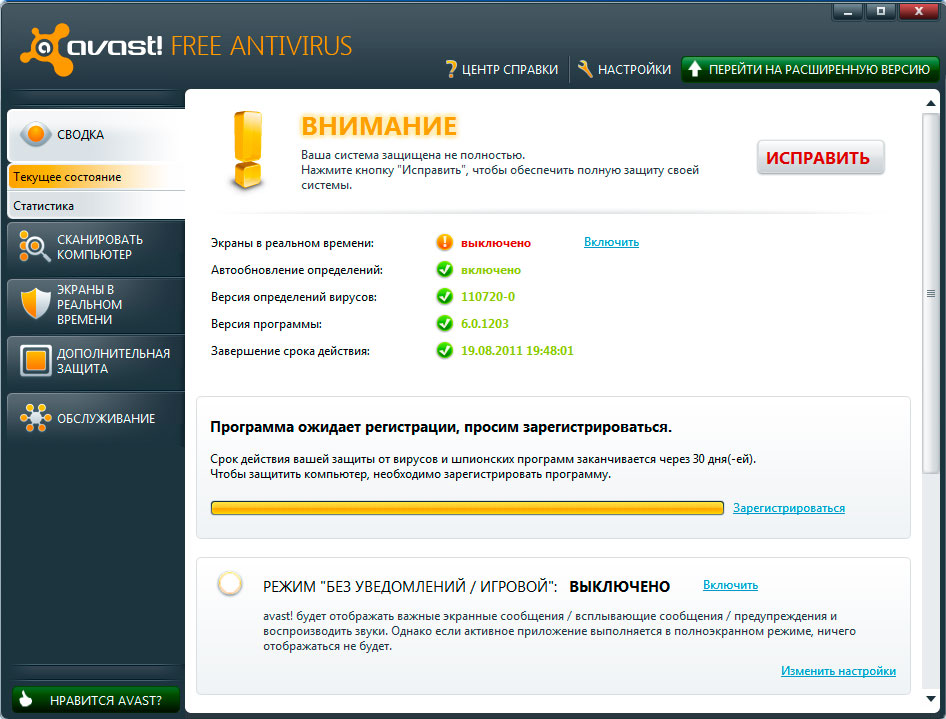Click the help question mark icon
This screenshot has width=946, height=719.
(x=451, y=70)
